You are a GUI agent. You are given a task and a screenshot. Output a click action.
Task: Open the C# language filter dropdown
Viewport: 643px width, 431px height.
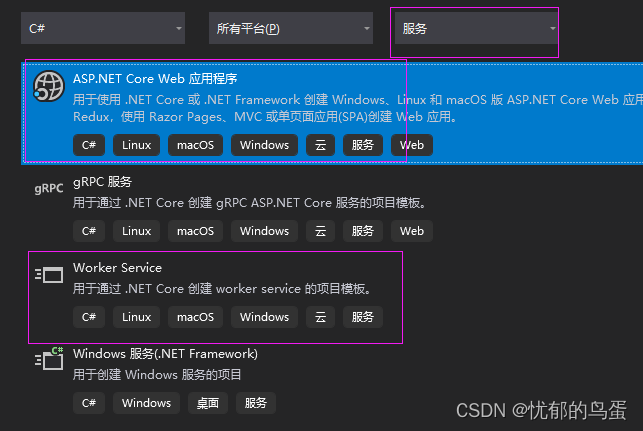click(103, 28)
